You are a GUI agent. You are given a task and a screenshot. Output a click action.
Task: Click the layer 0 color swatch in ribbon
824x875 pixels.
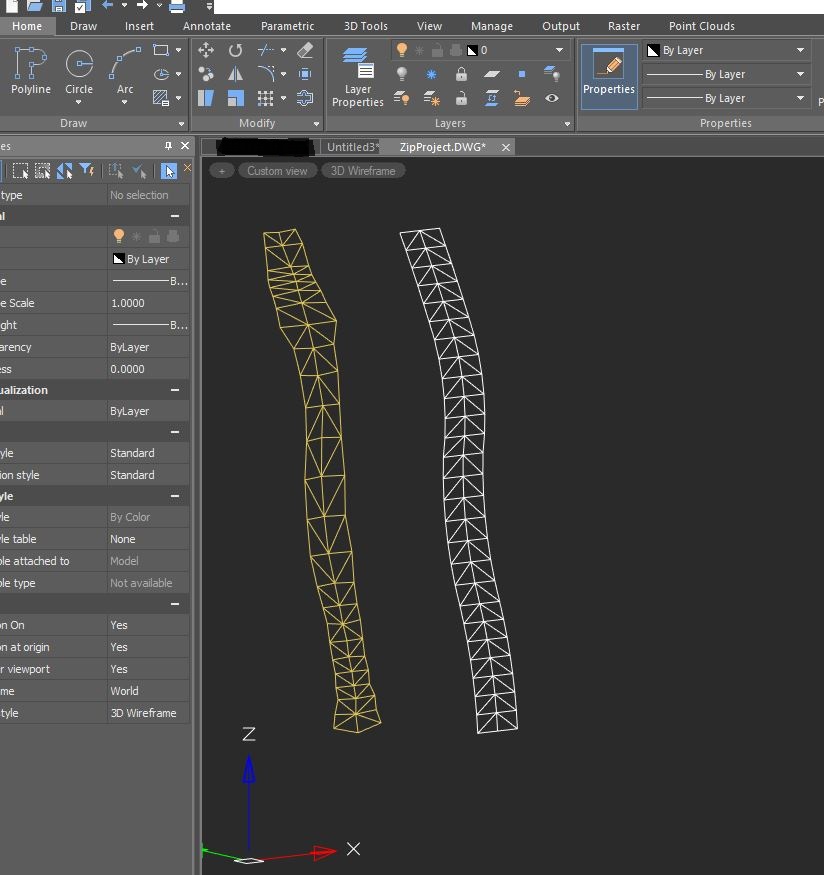pyautogui.click(x=473, y=50)
